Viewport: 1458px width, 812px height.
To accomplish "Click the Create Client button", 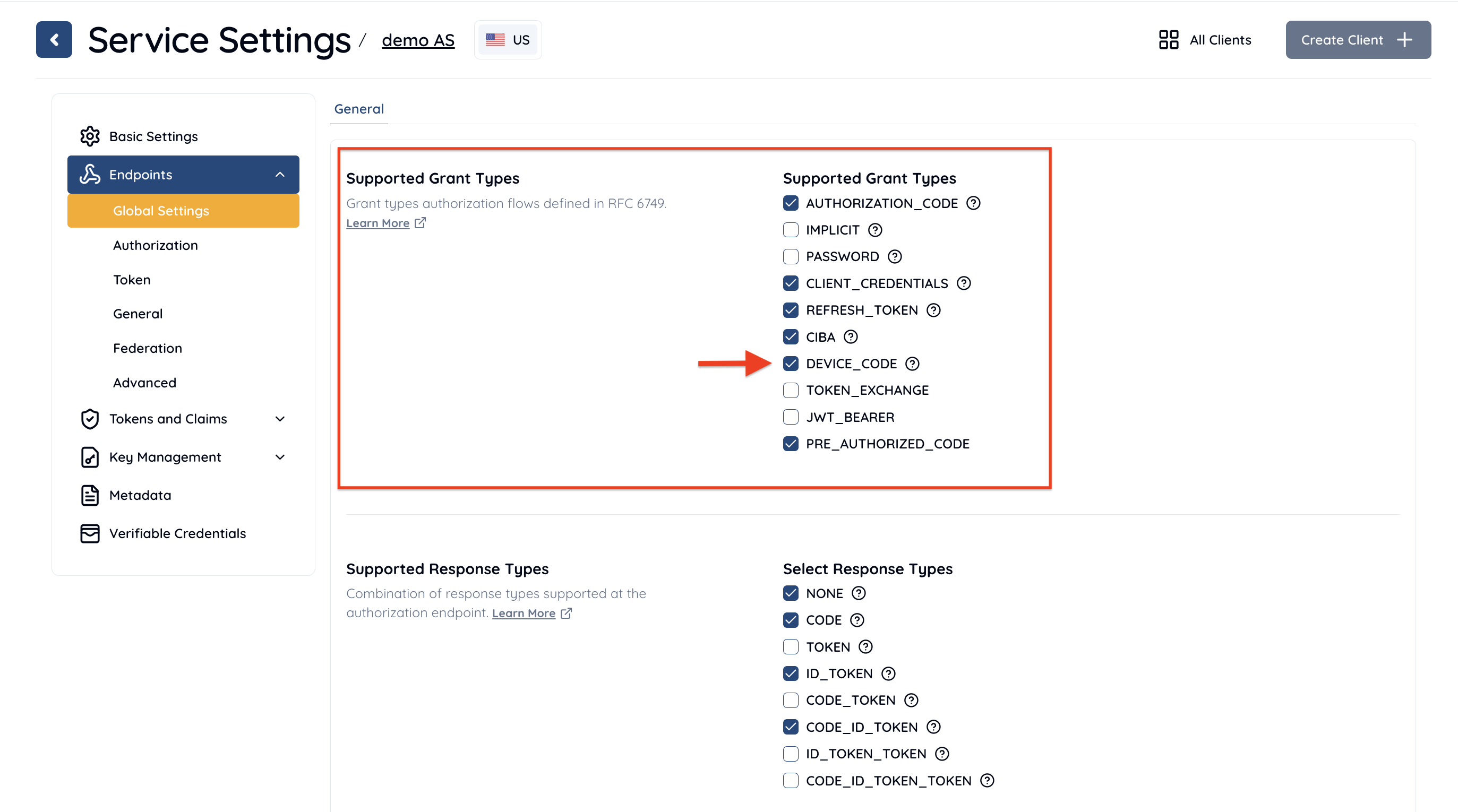I will coord(1358,40).
